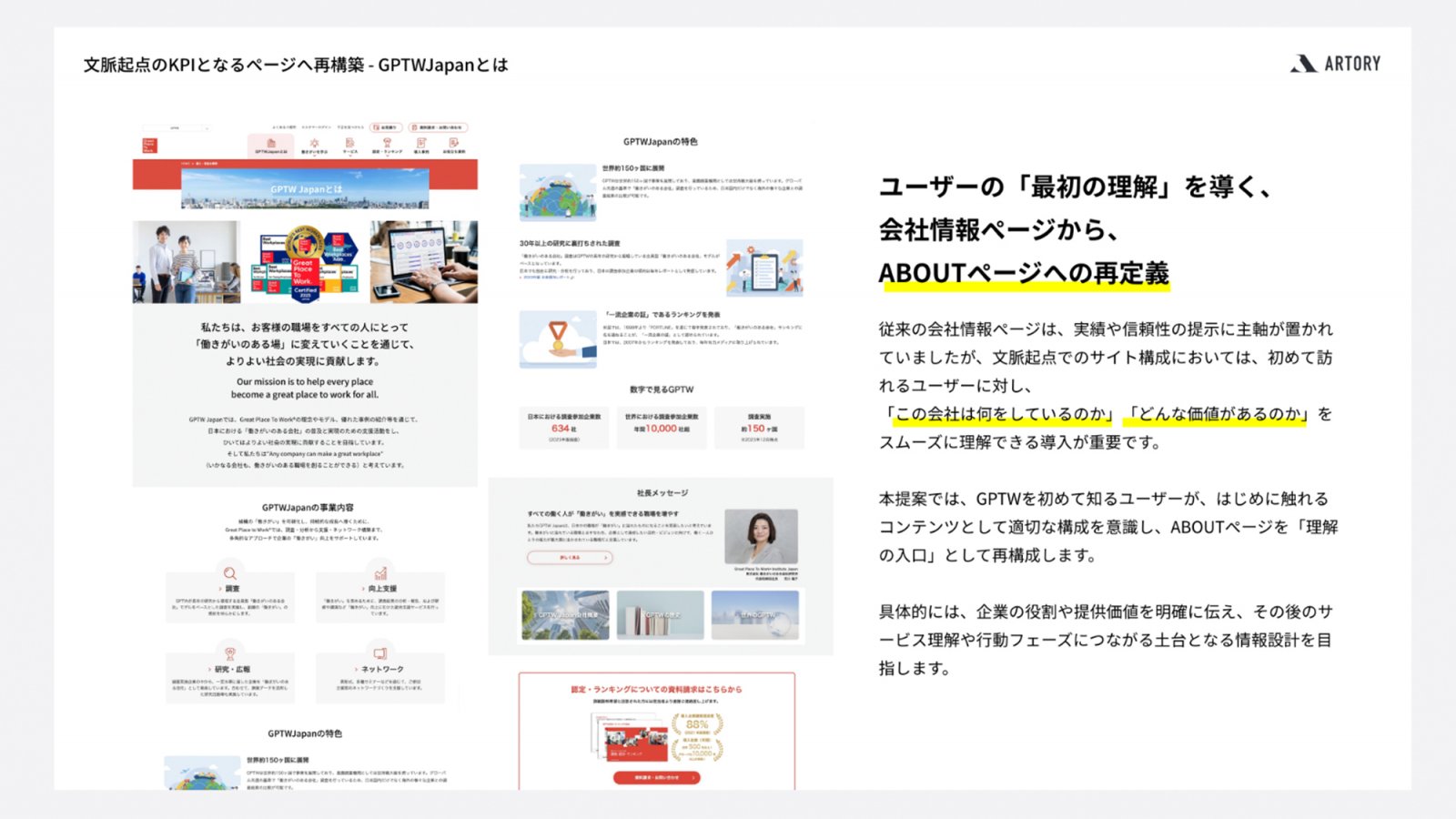This screenshot has height=819, width=1456.
Task: Click the text Our mission is to help every place
Action: [305, 382]
